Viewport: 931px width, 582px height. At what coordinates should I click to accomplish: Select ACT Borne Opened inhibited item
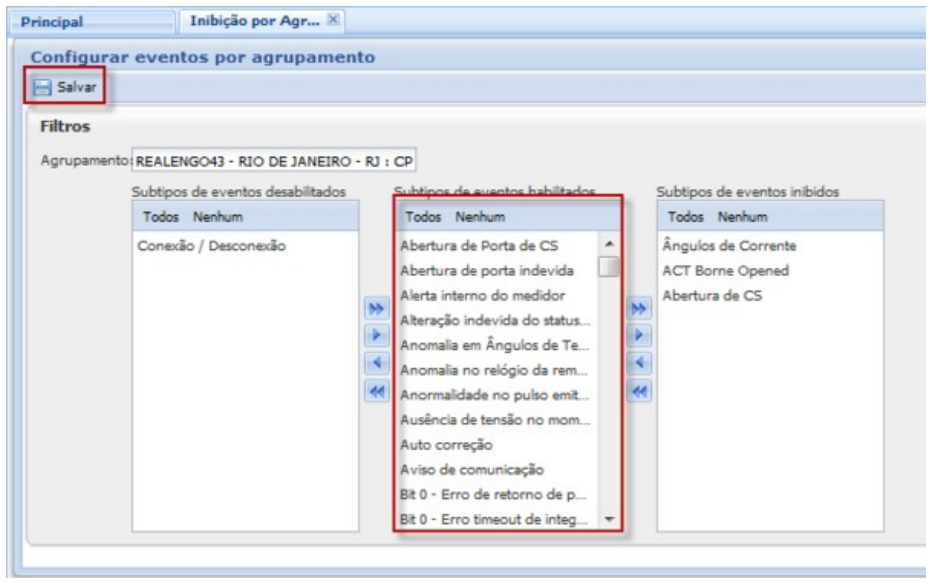(x=724, y=270)
